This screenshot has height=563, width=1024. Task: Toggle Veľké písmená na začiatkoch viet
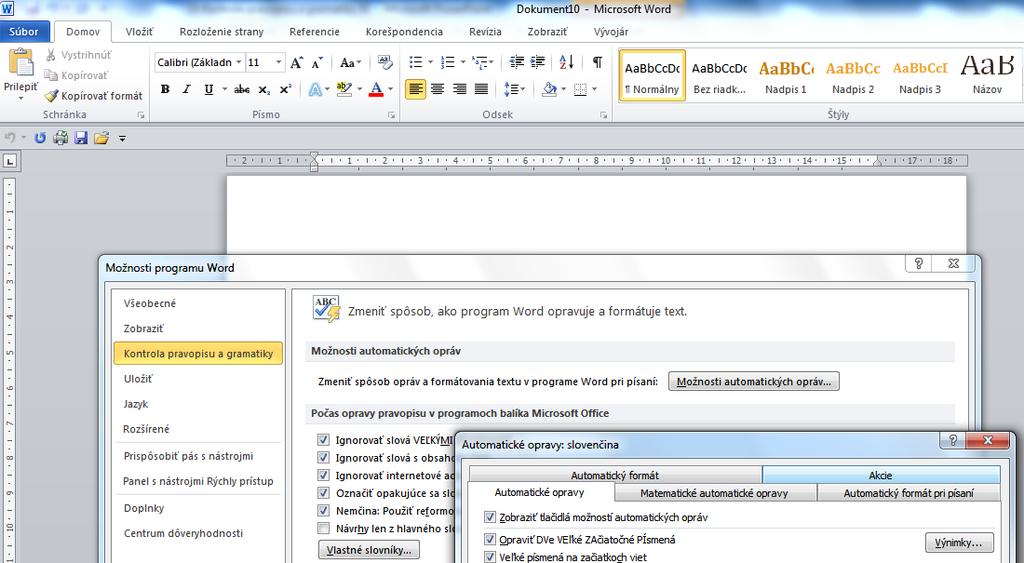[490, 557]
